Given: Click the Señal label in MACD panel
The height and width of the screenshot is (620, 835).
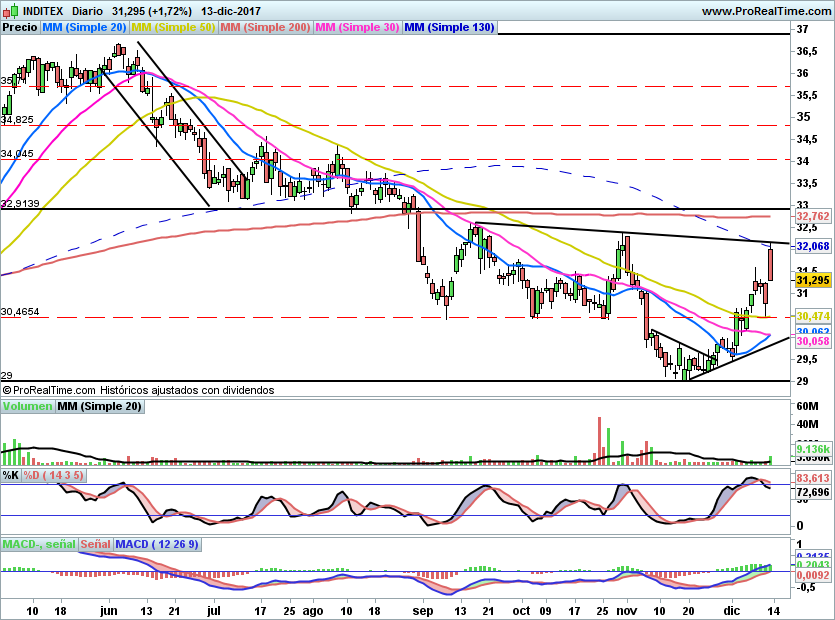Looking at the screenshot, I should pos(96,544).
